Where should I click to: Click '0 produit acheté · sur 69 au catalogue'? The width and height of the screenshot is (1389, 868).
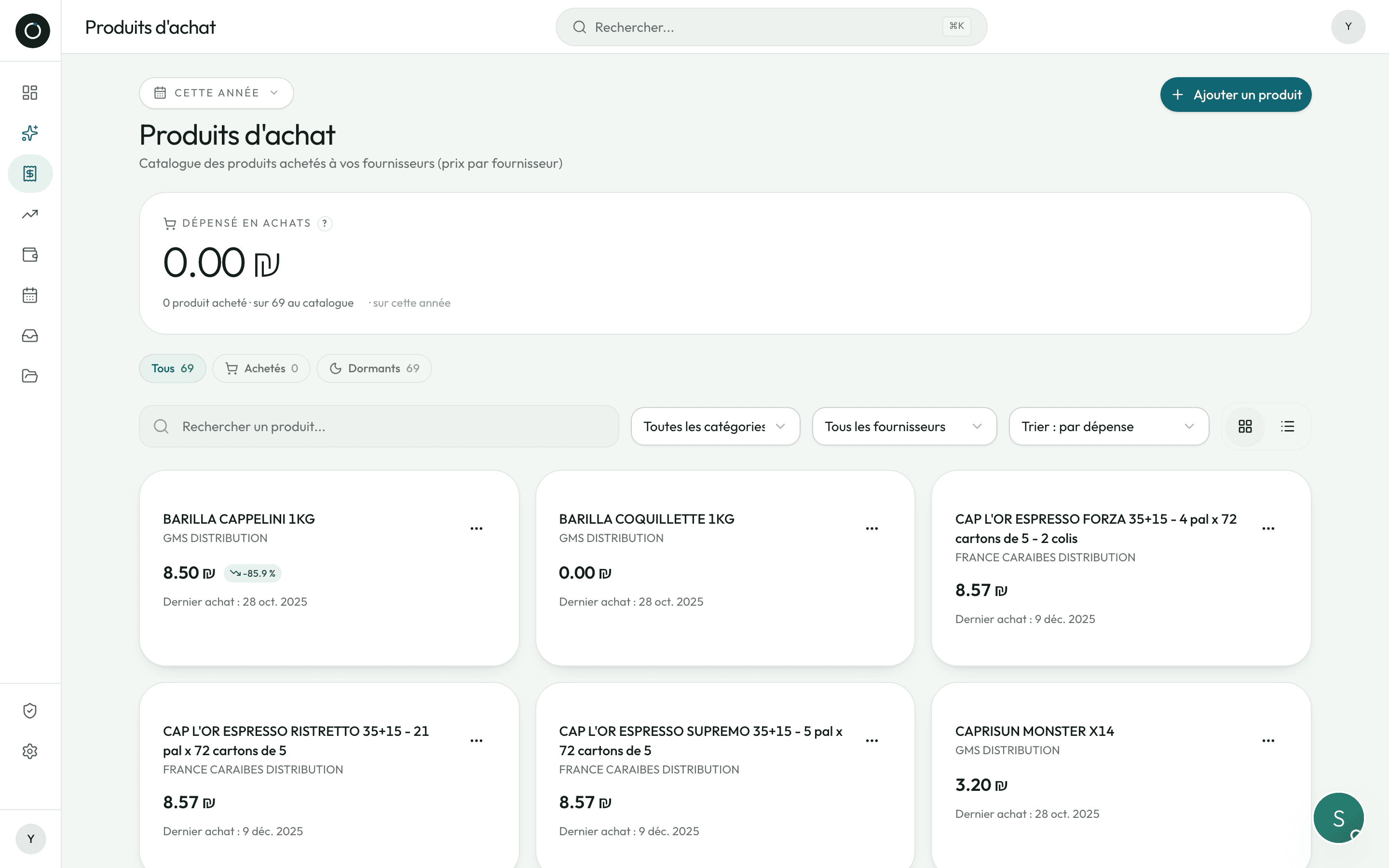click(259, 303)
